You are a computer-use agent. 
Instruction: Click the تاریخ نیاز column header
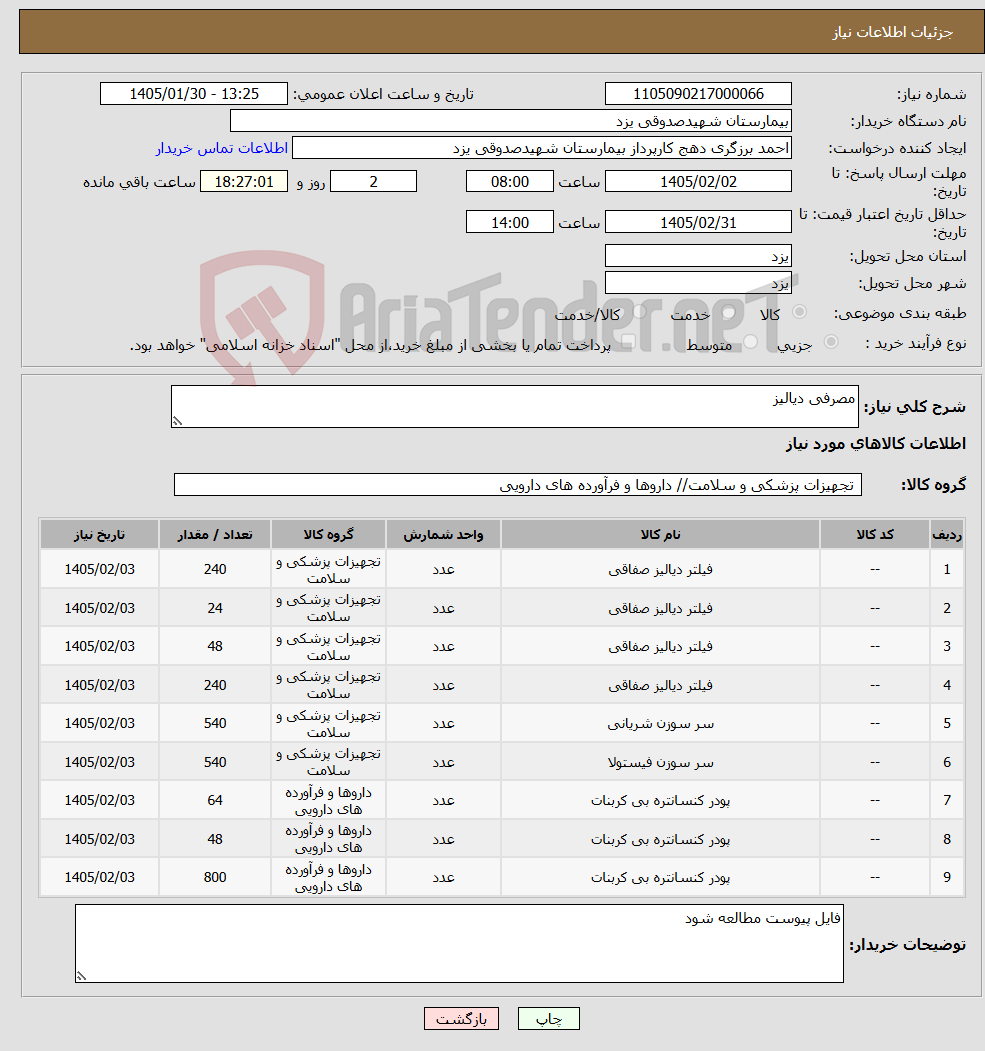(99, 534)
